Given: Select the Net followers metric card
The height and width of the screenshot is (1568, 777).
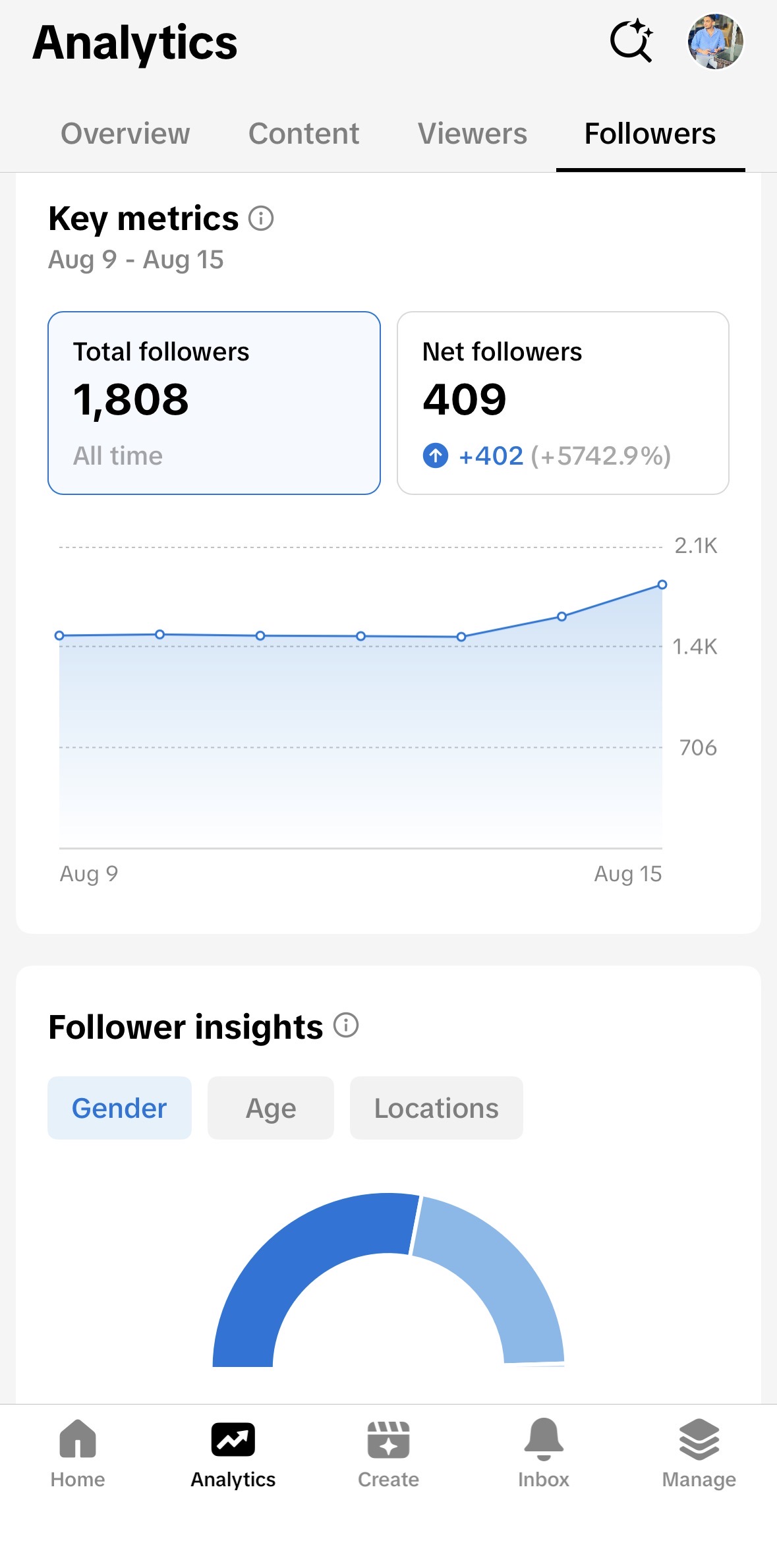Looking at the screenshot, I should (x=563, y=403).
